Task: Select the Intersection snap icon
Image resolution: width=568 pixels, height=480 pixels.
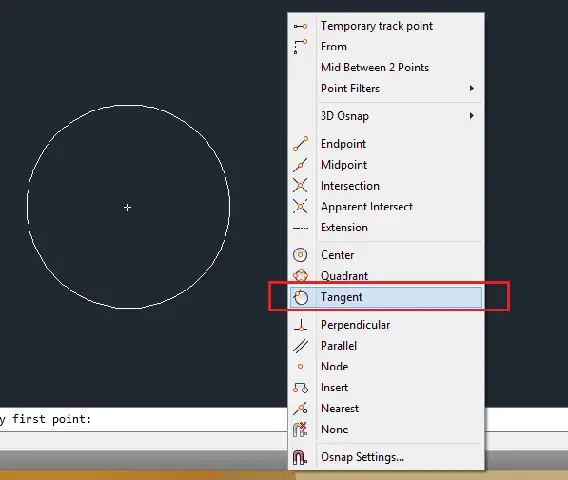Action: tap(300, 185)
